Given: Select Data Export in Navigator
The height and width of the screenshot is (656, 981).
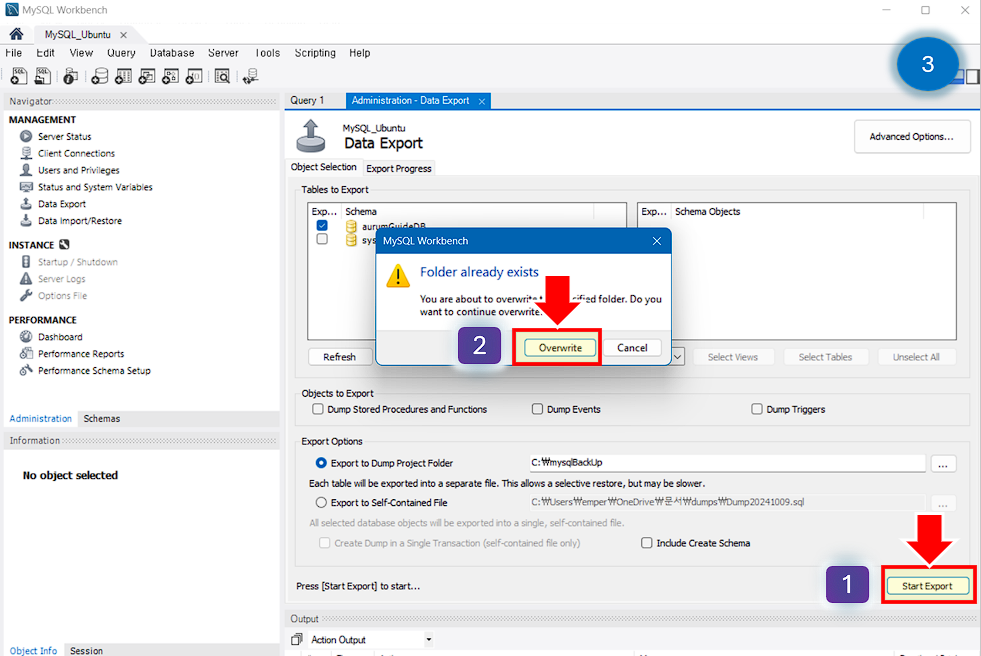Looking at the screenshot, I should 62,204.
